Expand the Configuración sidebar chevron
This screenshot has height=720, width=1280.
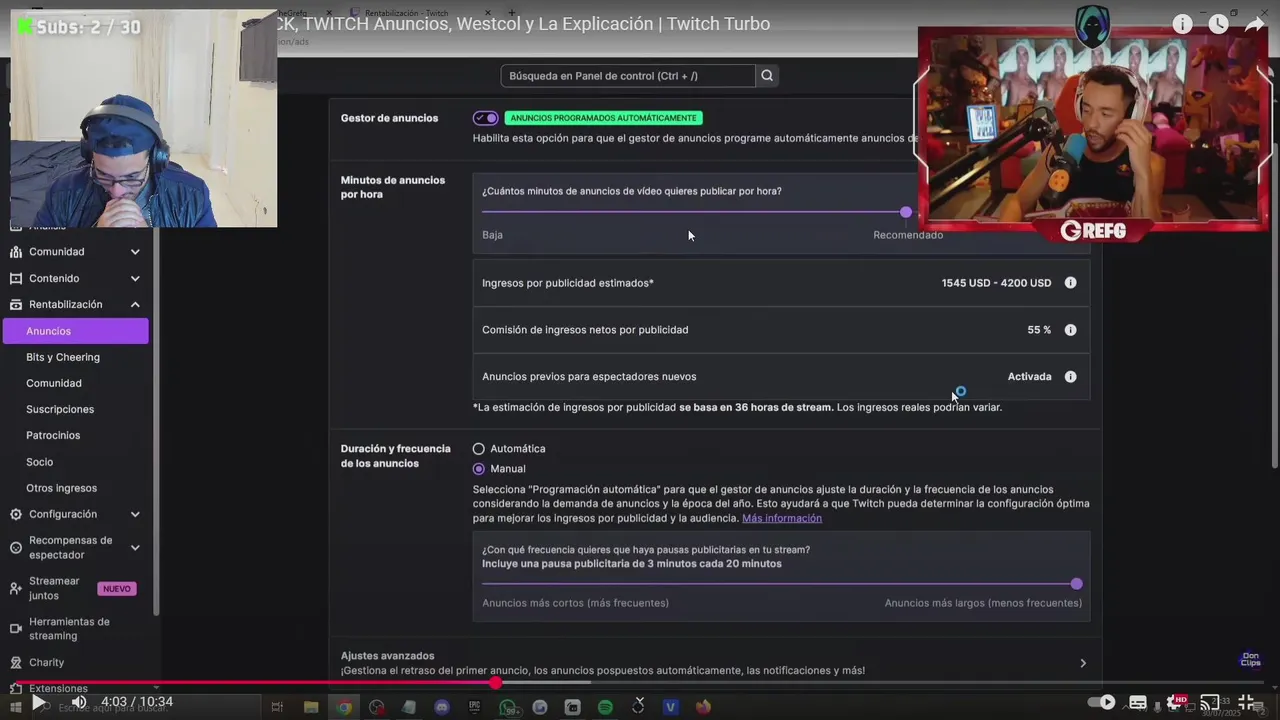(x=135, y=514)
